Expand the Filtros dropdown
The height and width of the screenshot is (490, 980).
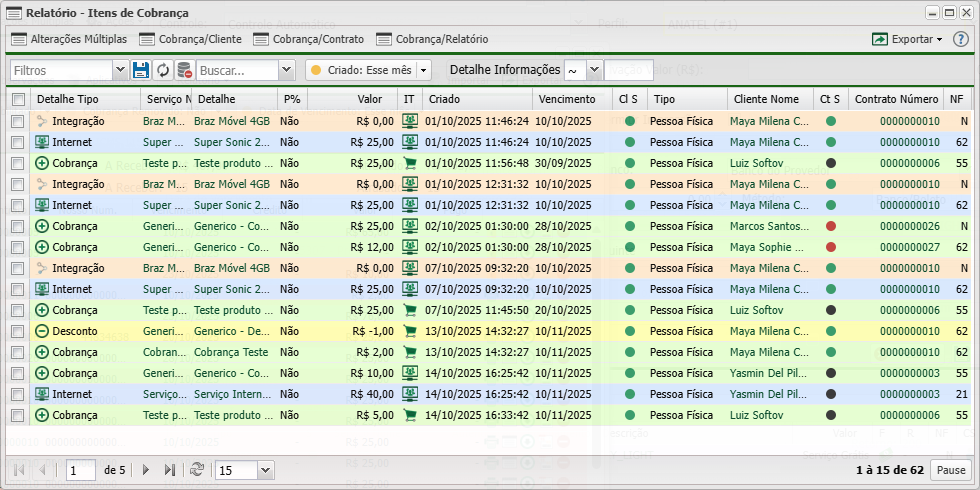click(120, 70)
